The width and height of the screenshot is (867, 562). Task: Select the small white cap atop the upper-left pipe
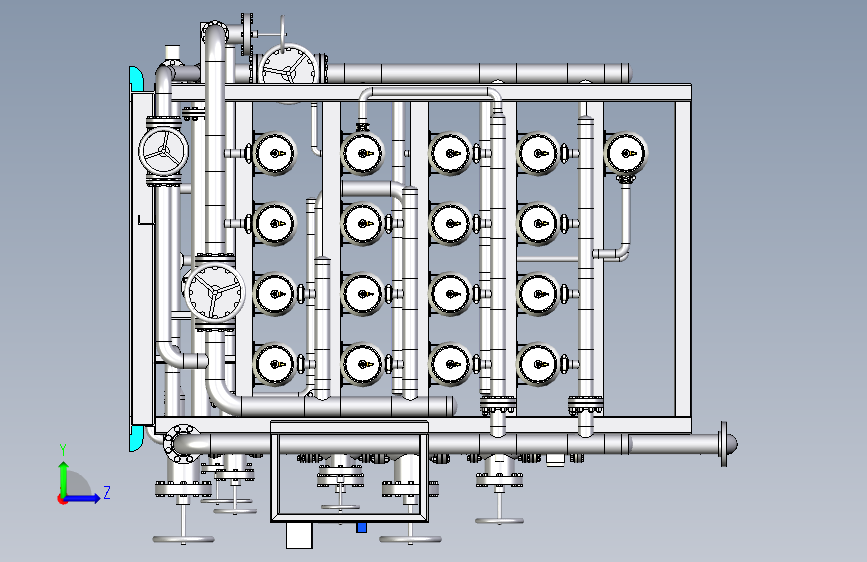coord(173,52)
